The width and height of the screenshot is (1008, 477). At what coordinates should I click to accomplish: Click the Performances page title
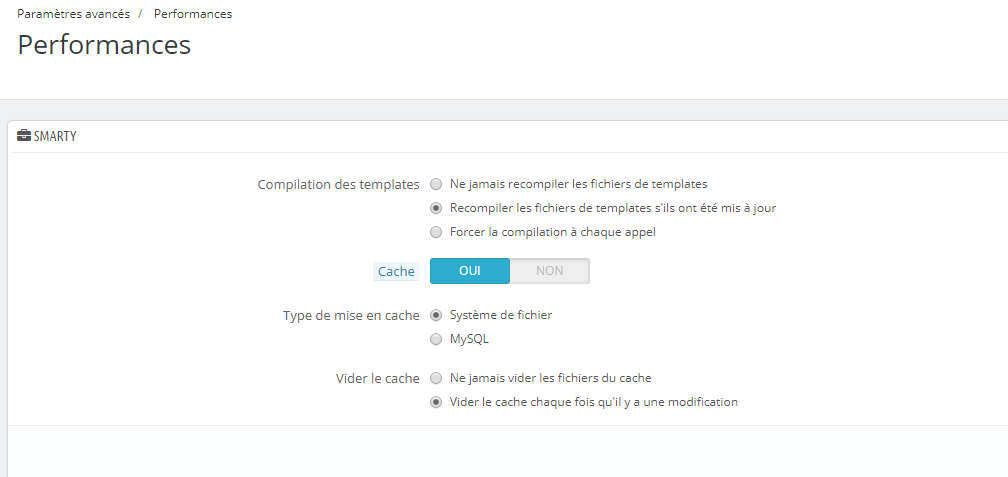click(x=104, y=45)
